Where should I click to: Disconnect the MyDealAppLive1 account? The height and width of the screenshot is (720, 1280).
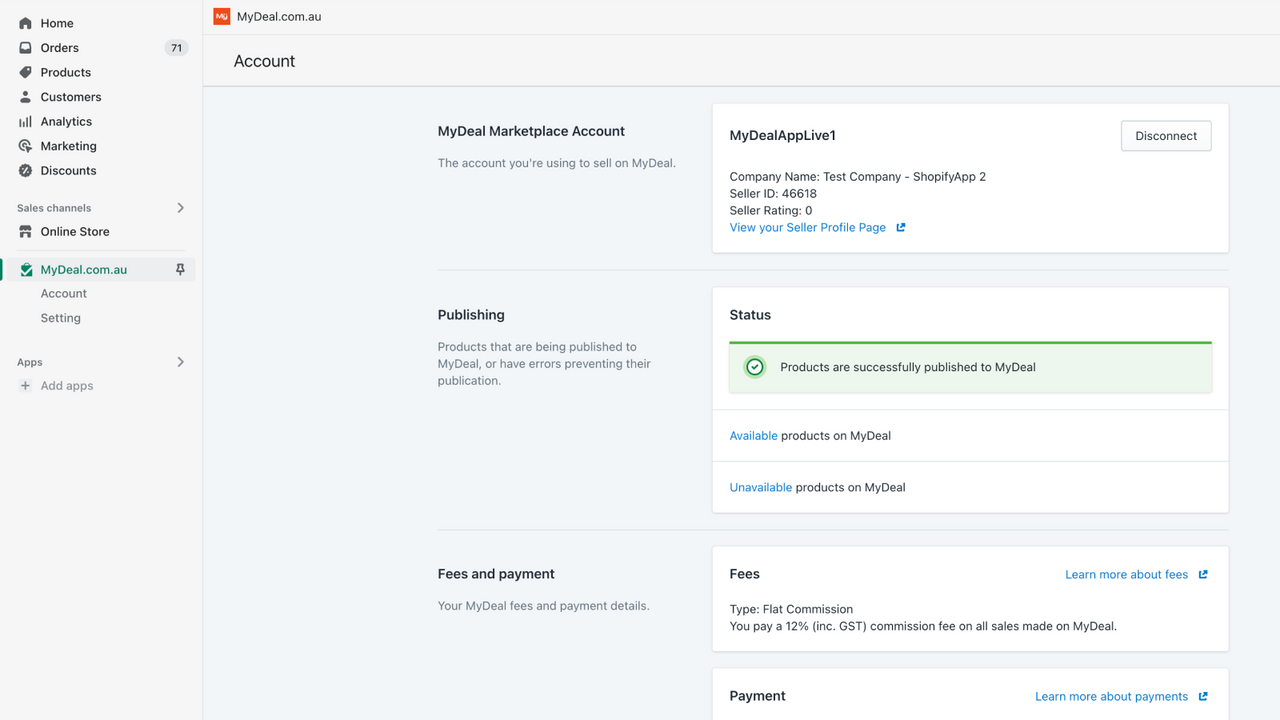click(x=1166, y=135)
